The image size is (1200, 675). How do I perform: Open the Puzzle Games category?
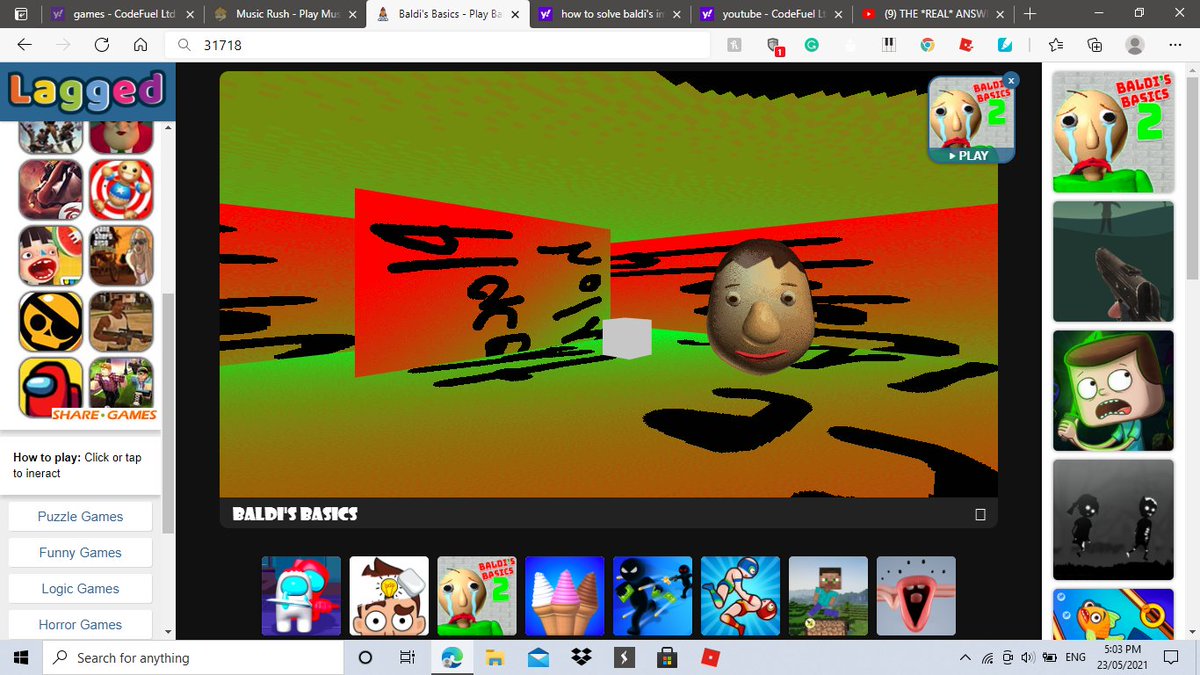(80, 516)
